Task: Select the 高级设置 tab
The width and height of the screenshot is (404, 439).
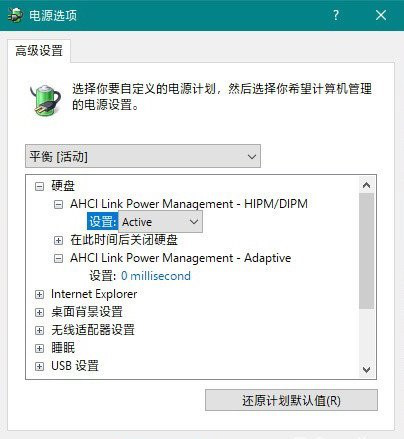Action: pos(39,51)
